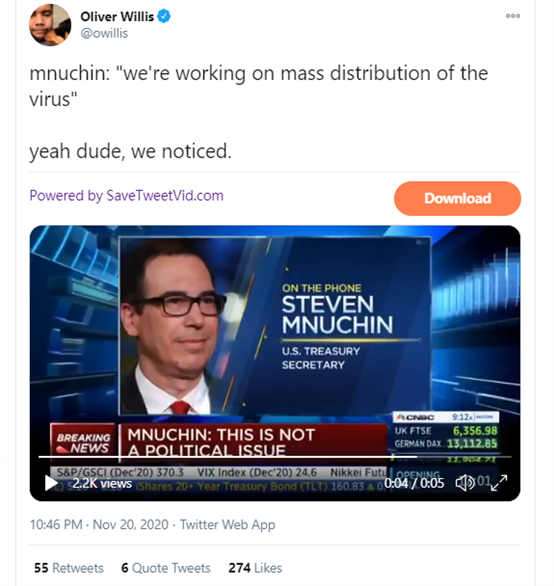This screenshot has width=554, height=586.
Task: Expand the video to fullscreen
Action: 499,483
